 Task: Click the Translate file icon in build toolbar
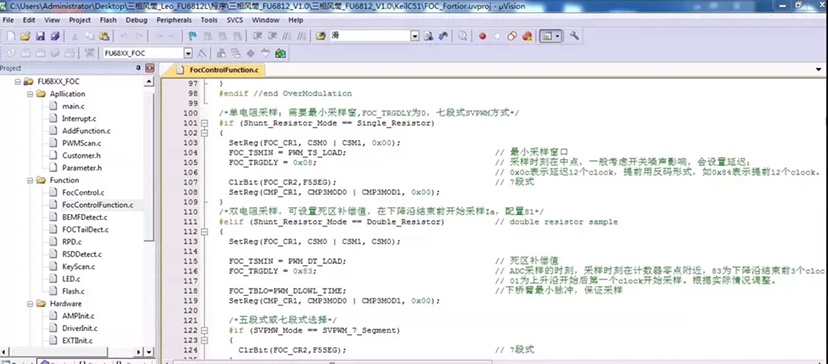pyautogui.click(x=11, y=53)
